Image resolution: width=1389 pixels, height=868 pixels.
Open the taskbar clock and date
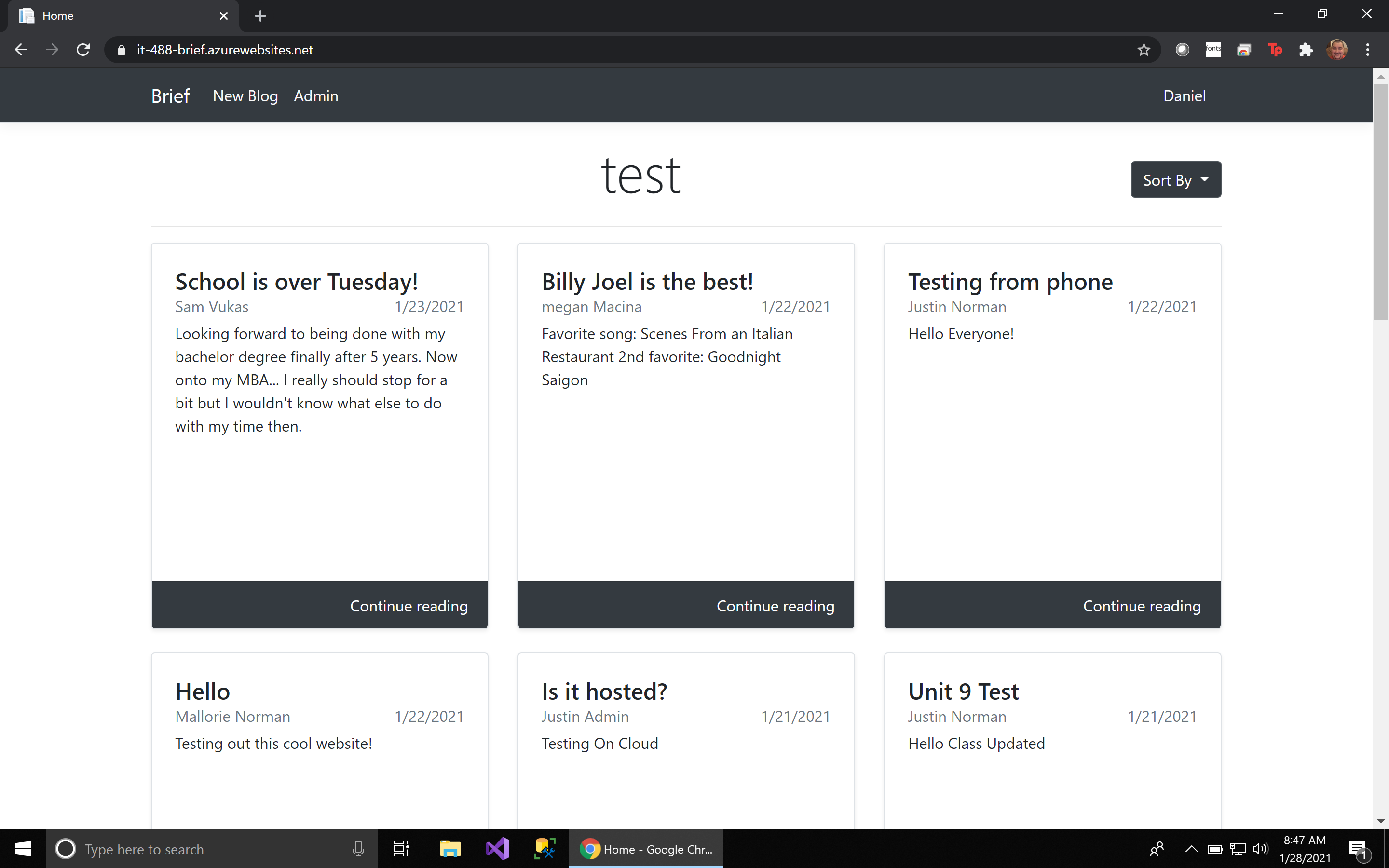pos(1305,849)
